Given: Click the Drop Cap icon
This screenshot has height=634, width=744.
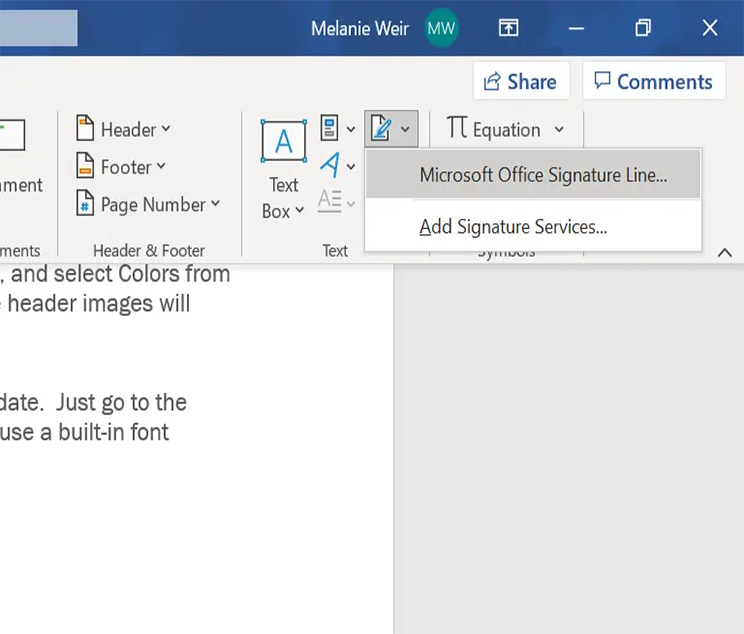Looking at the screenshot, I should click(330, 201).
